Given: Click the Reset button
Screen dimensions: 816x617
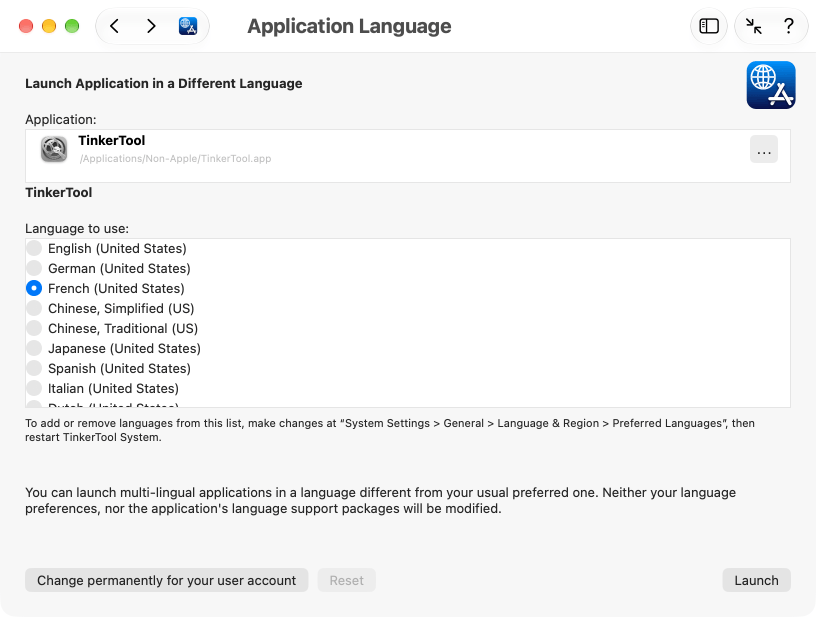Looking at the screenshot, I should (347, 580).
